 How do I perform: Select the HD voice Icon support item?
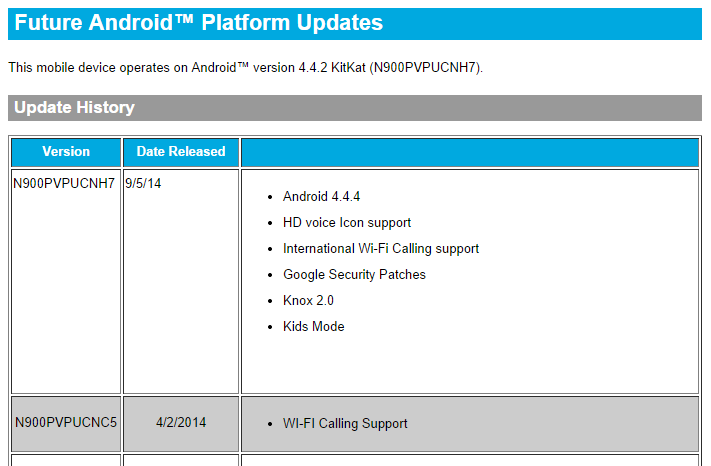[x=347, y=223]
